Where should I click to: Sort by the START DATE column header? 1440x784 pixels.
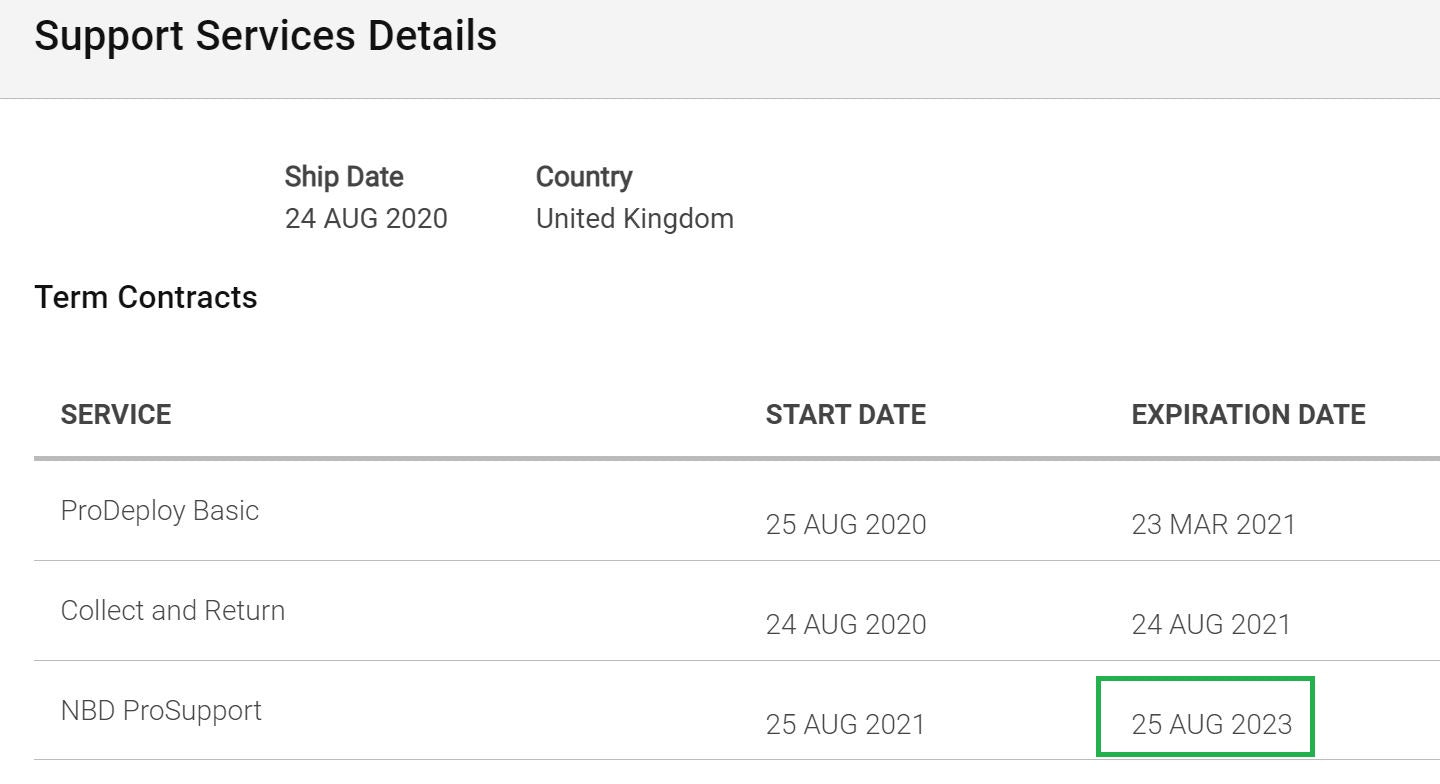click(846, 414)
